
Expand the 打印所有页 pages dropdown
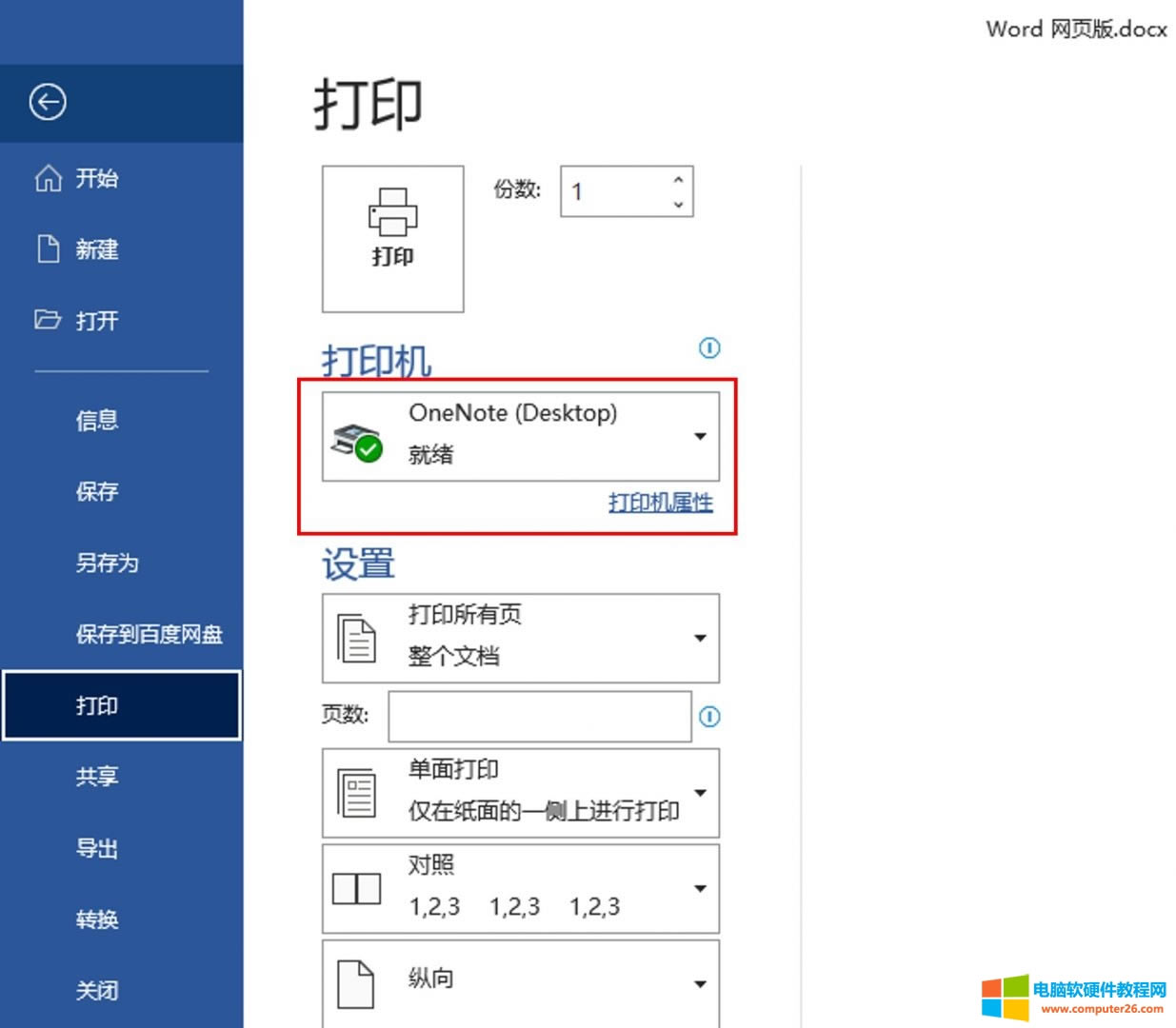click(700, 638)
